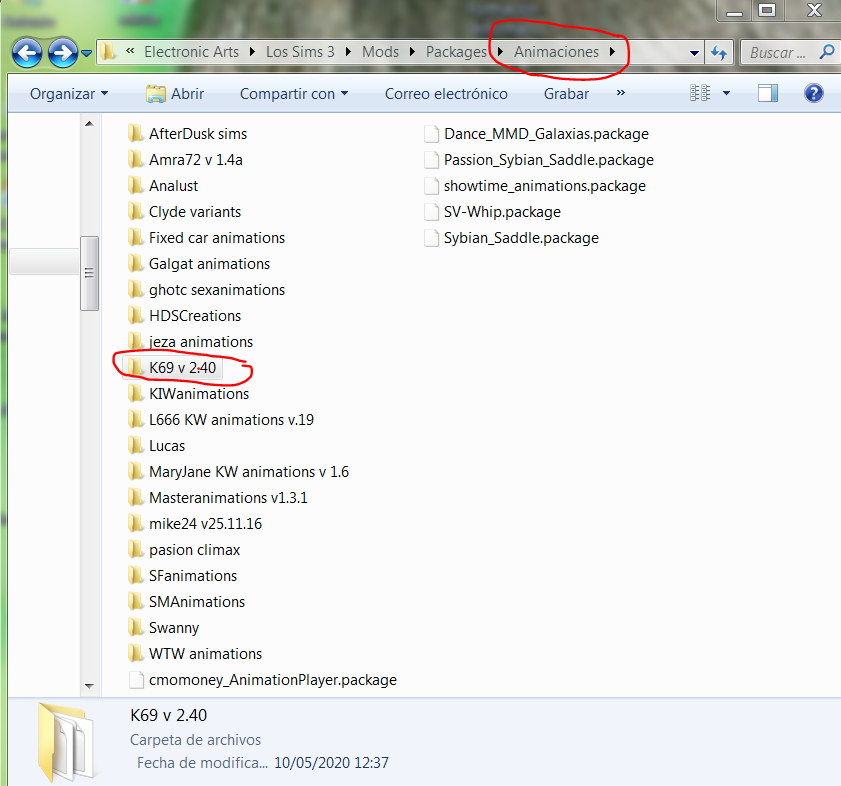Select the Analust folder
The height and width of the screenshot is (786, 841).
(x=163, y=186)
